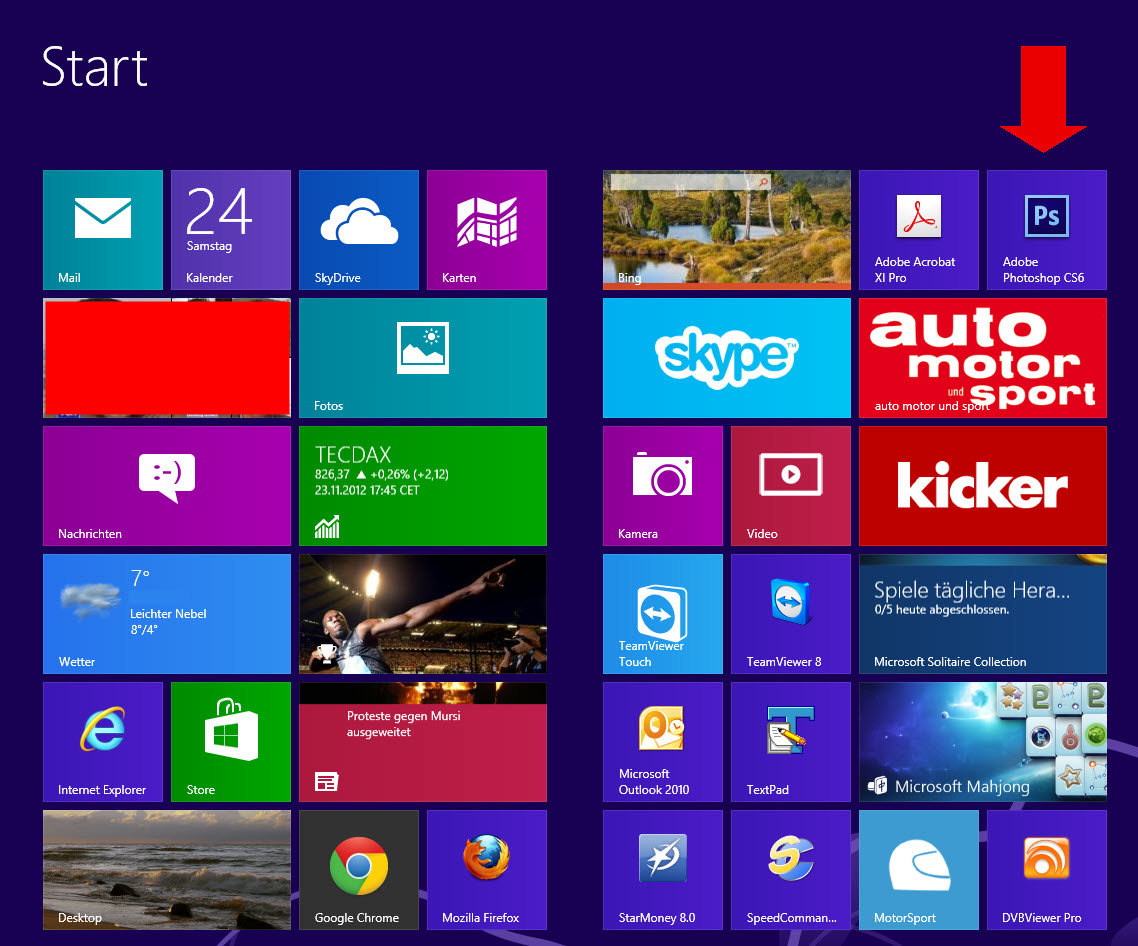The height and width of the screenshot is (946, 1138).
Task: Launch Mozilla Firefox tile
Action: click(x=487, y=870)
